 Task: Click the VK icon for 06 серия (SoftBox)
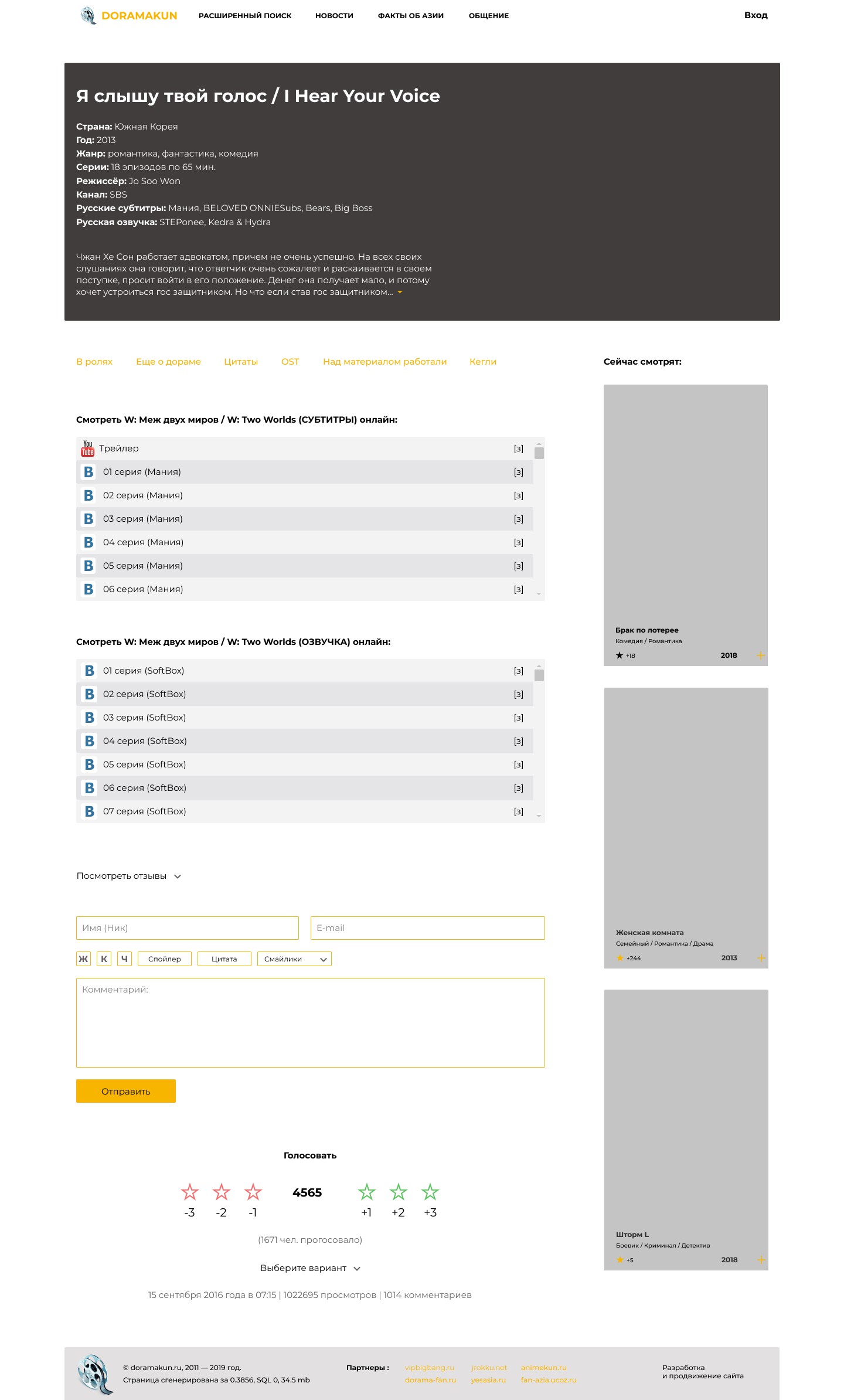tap(89, 788)
